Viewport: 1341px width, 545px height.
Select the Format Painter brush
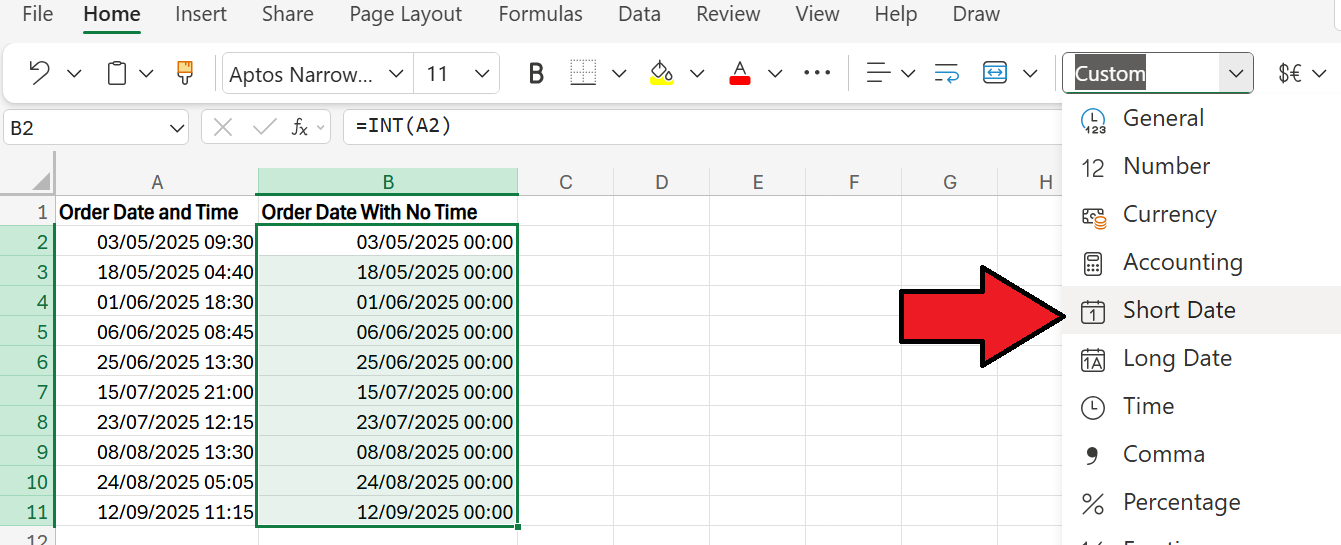coord(184,73)
